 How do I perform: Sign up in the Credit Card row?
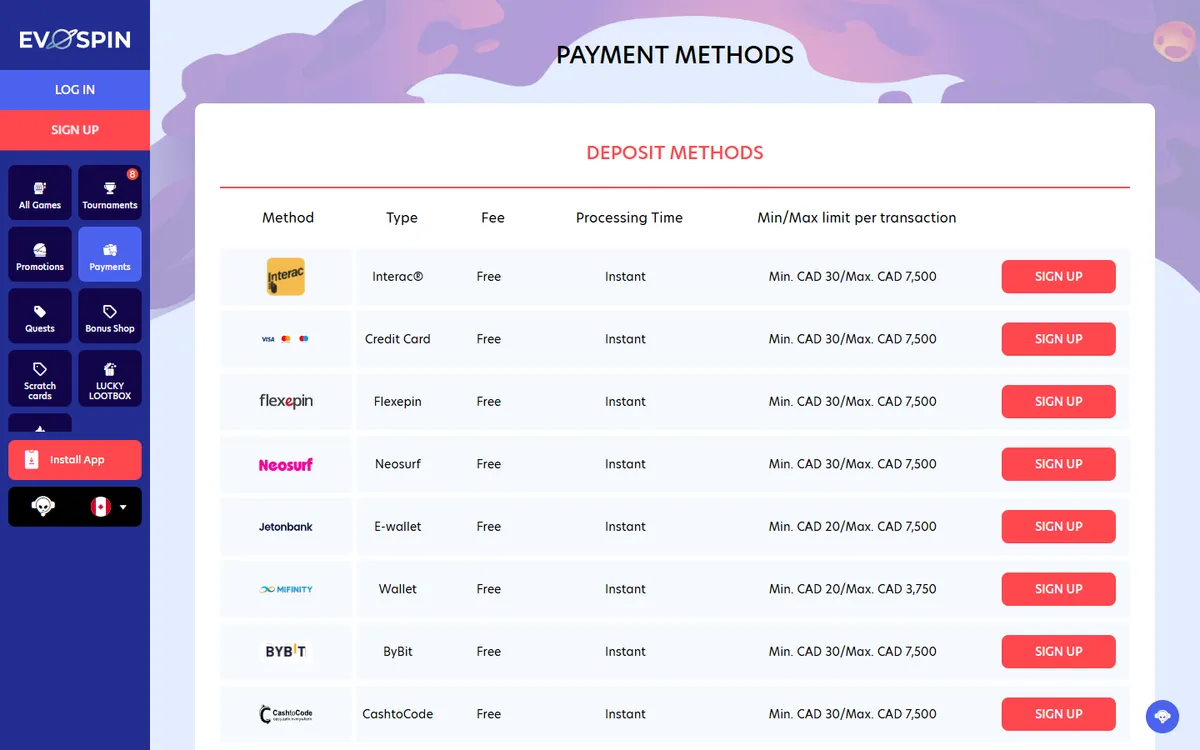tap(1059, 339)
